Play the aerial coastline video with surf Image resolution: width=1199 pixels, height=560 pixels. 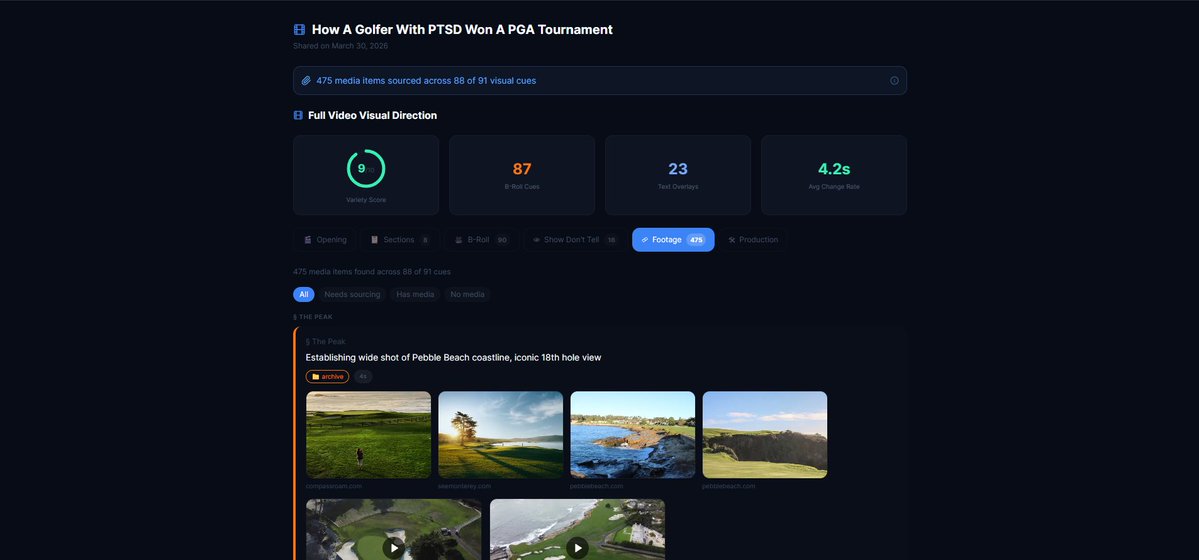point(577,547)
